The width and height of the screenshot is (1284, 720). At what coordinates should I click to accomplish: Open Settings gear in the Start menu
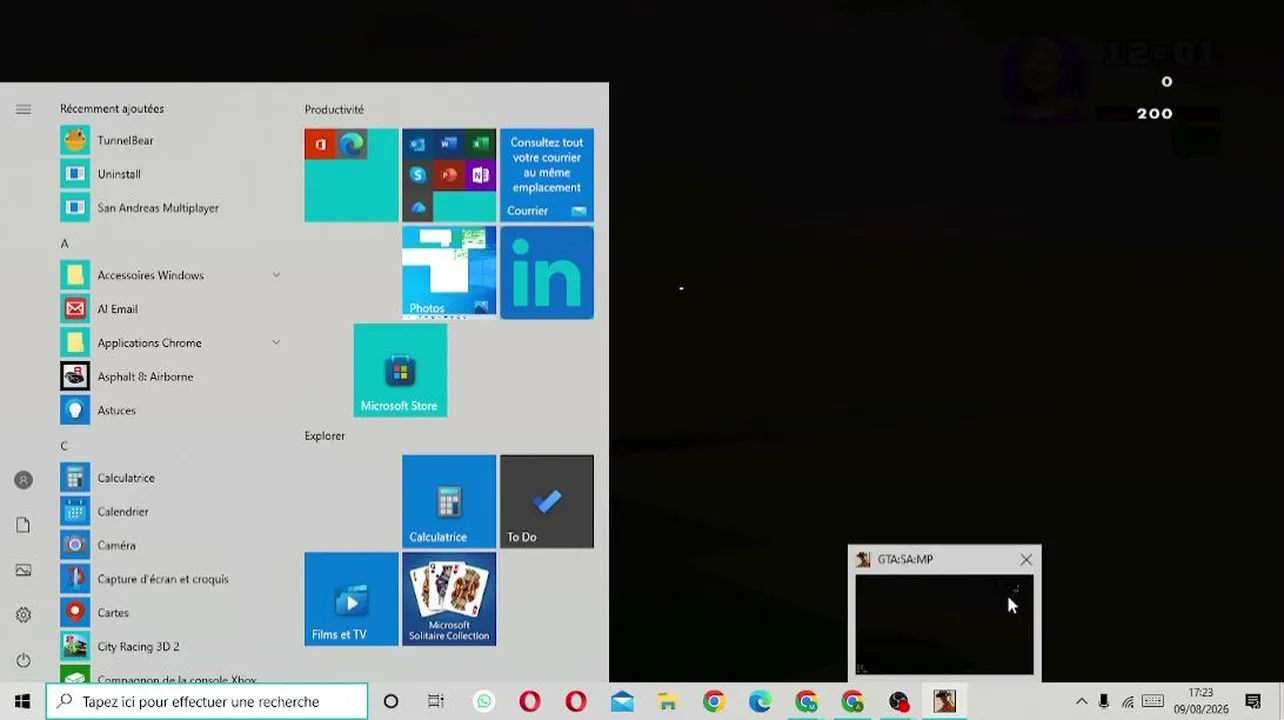tap(23, 615)
